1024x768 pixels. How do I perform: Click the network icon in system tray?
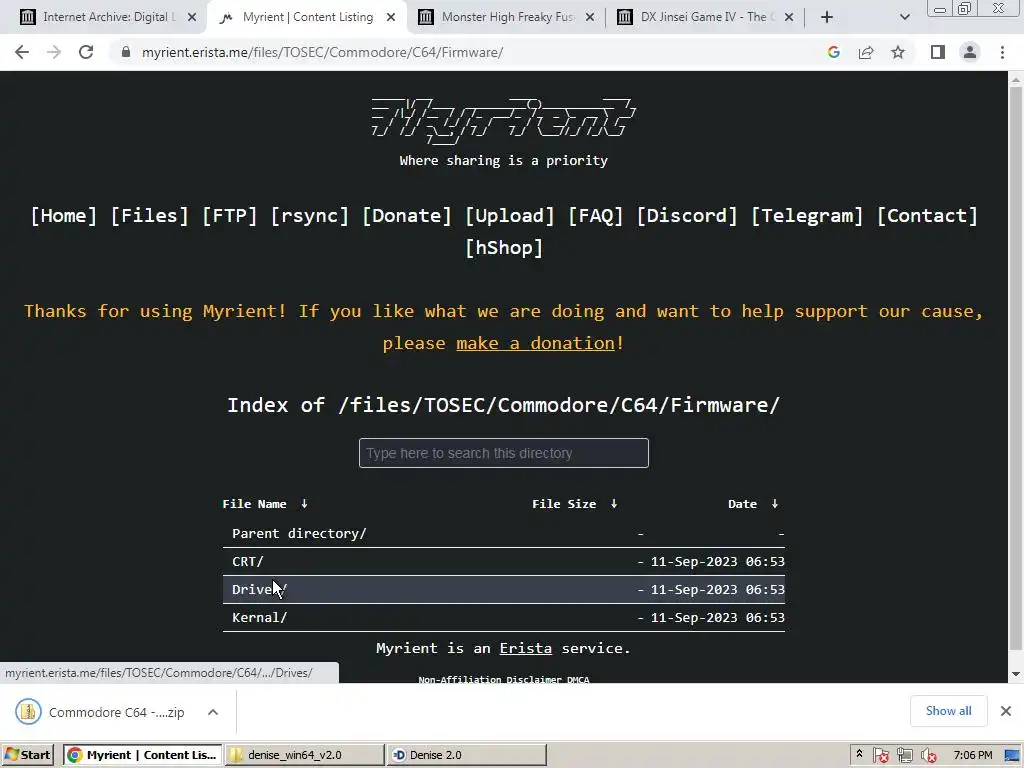pyautogui.click(x=904, y=756)
